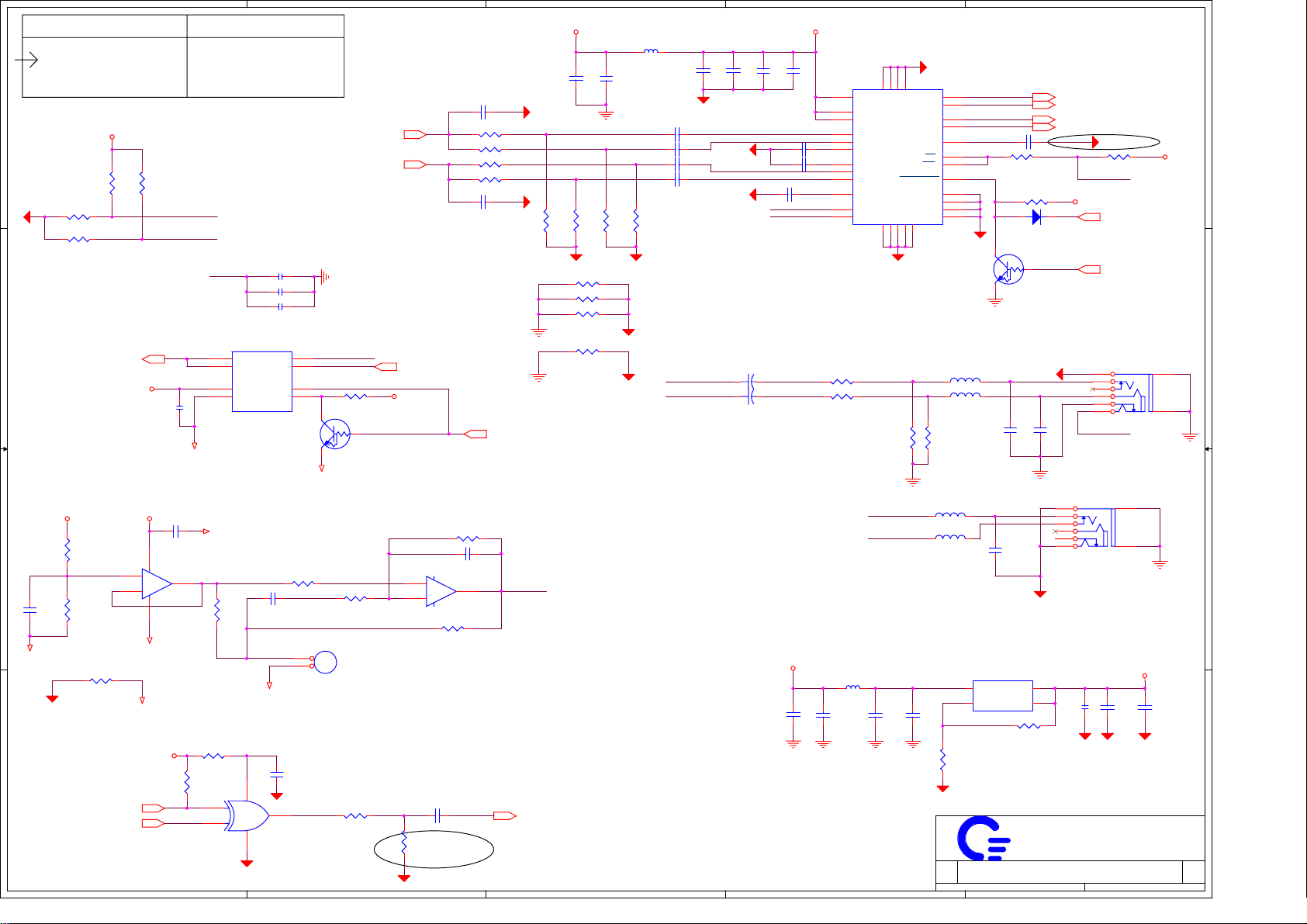Select the series capacitor after the XOR output resistor
The width and height of the screenshot is (1307, 924).
[x=438, y=815]
